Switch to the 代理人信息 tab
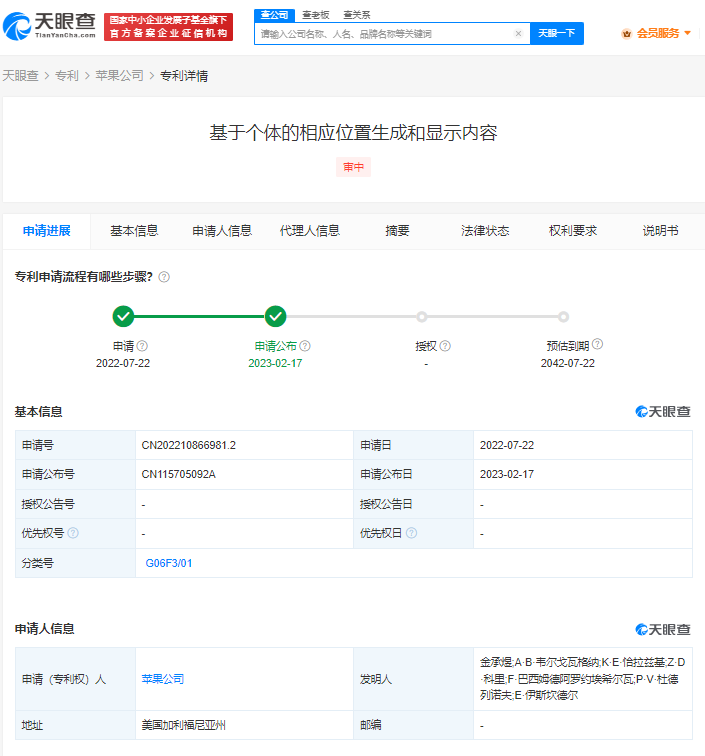The height and width of the screenshot is (756, 705). click(310, 231)
